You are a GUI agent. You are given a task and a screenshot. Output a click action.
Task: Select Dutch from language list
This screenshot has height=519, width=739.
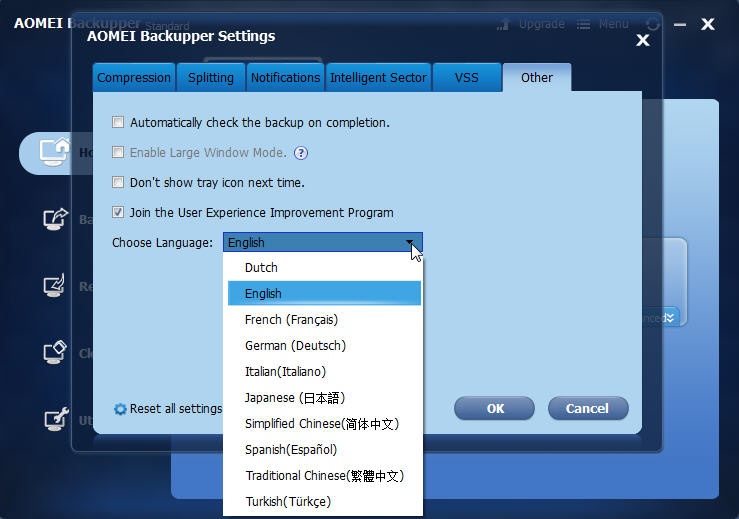(324, 268)
